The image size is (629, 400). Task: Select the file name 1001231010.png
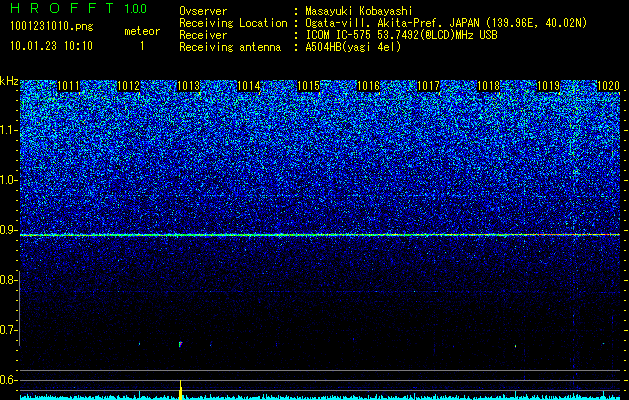pyautogui.click(x=52, y=26)
